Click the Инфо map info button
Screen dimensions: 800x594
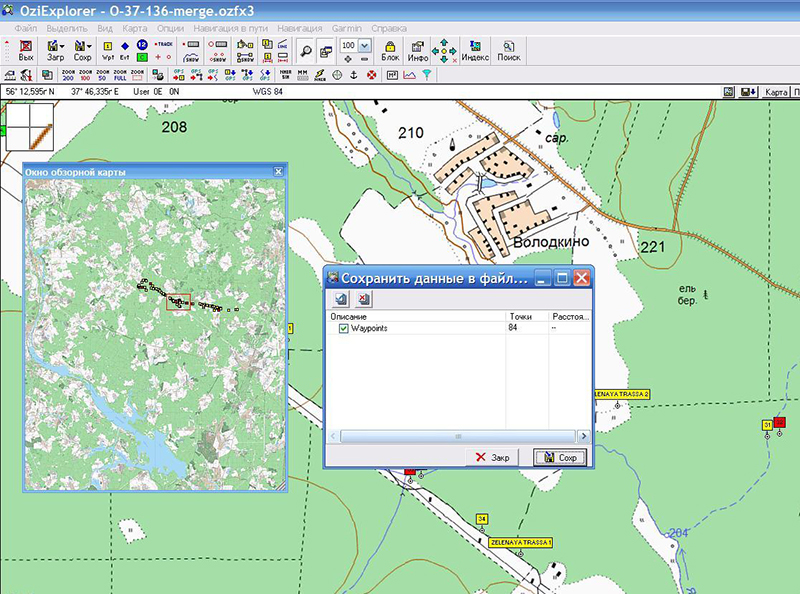(x=418, y=51)
